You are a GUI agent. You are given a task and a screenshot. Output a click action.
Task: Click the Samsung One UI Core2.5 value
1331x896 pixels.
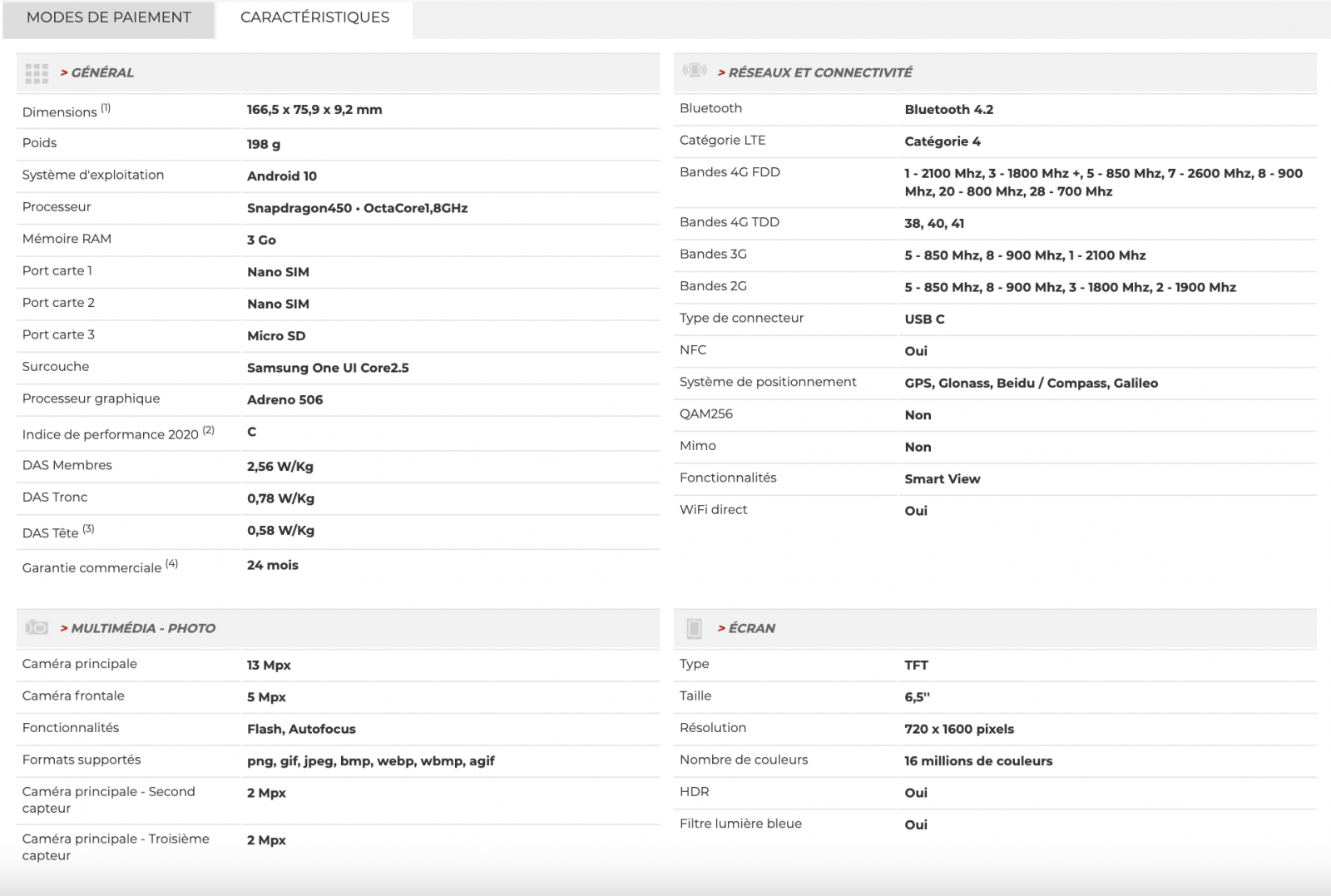coord(328,368)
